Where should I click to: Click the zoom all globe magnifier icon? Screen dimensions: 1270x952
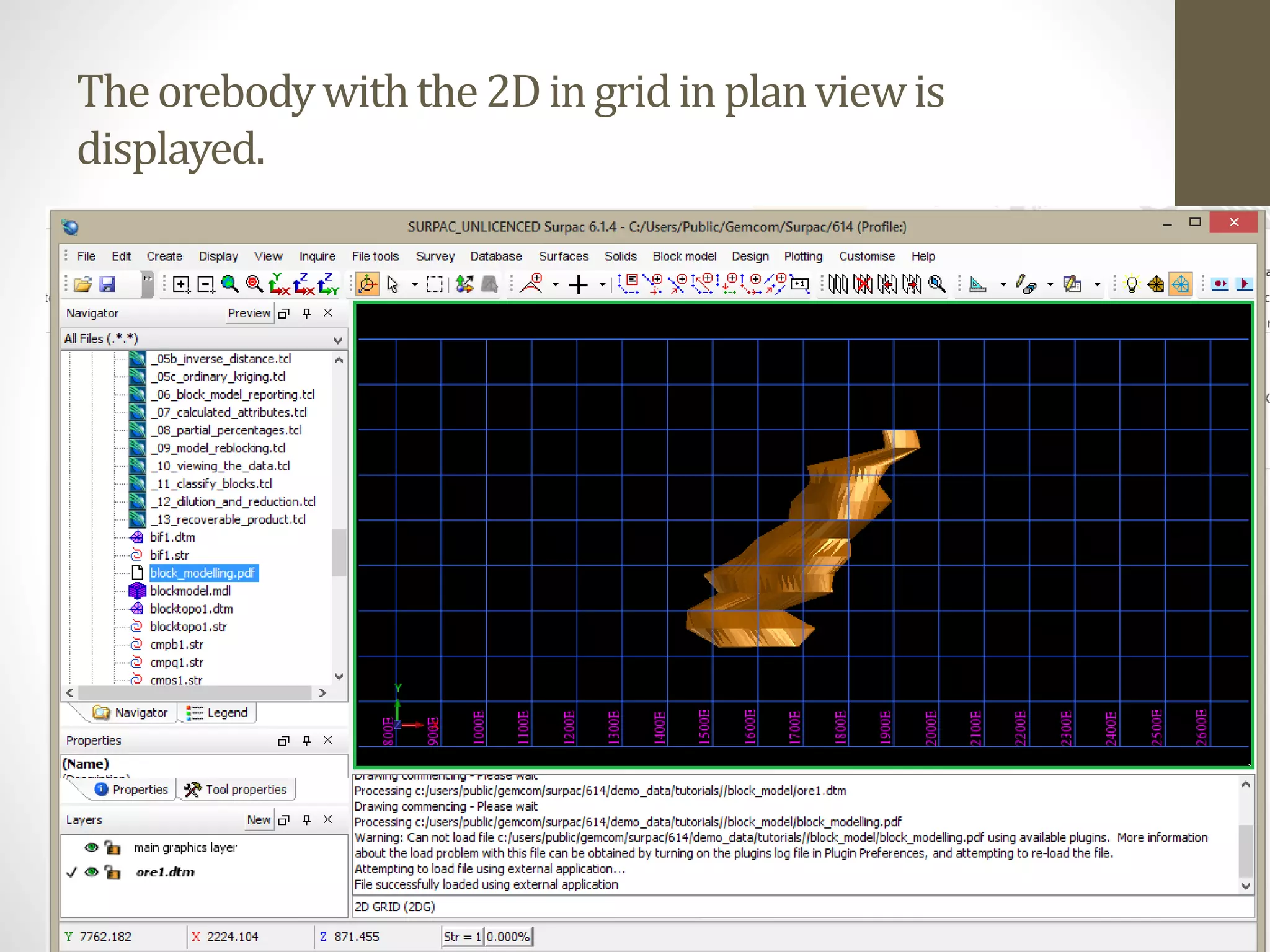pos(230,284)
